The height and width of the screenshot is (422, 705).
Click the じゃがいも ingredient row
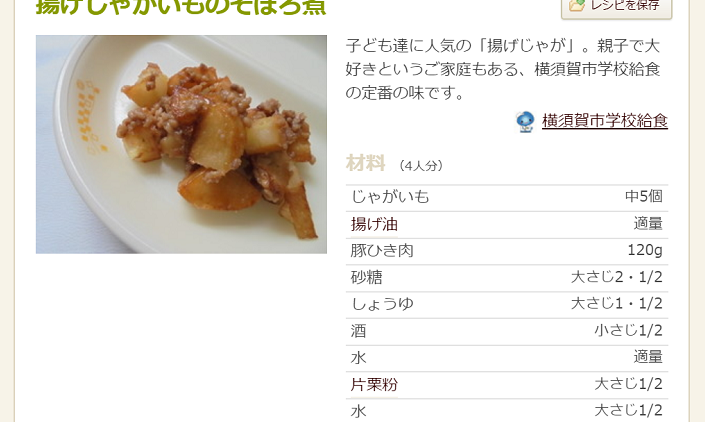507,197
